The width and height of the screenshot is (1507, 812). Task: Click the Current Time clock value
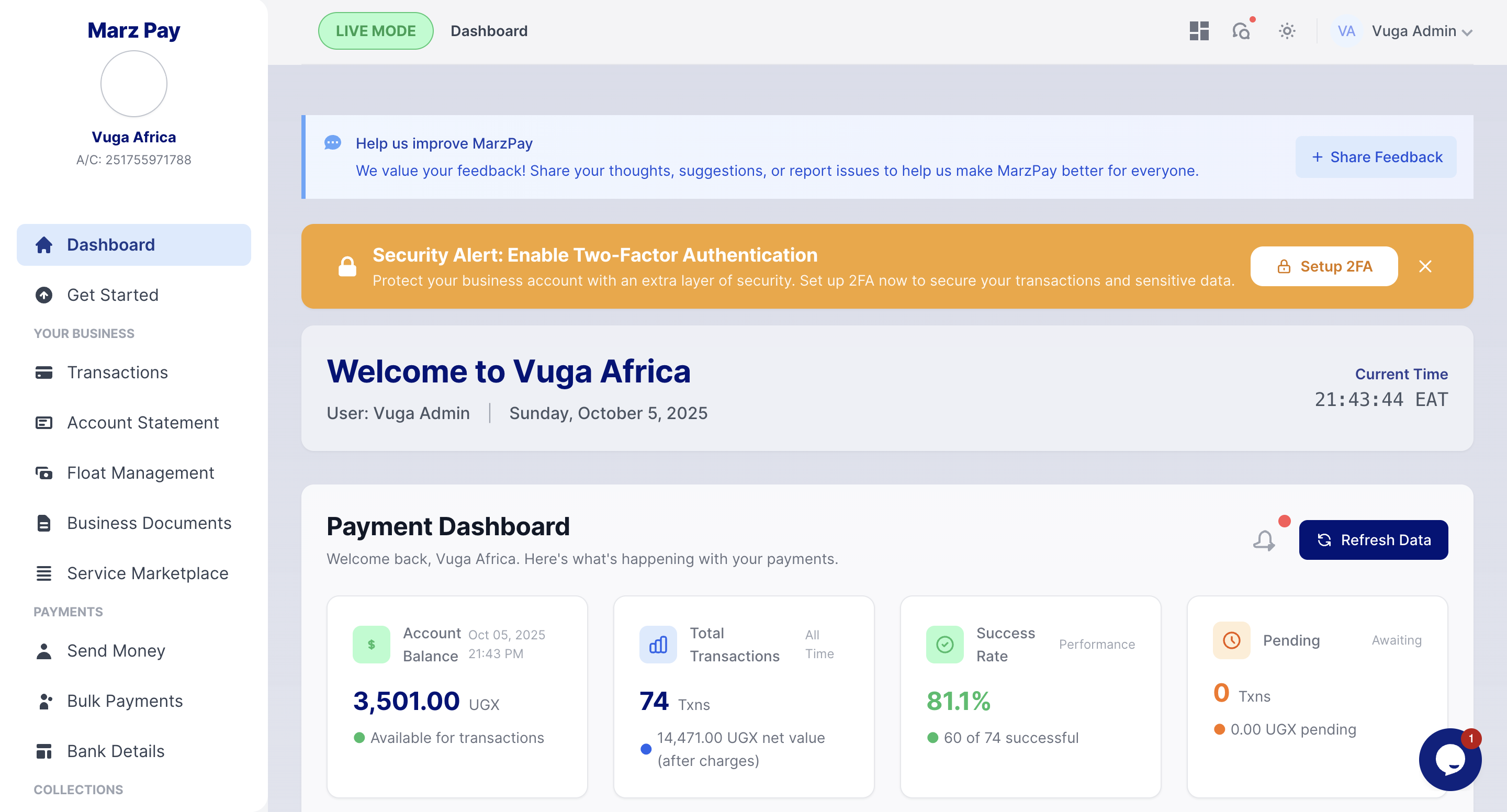(x=1381, y=399)
